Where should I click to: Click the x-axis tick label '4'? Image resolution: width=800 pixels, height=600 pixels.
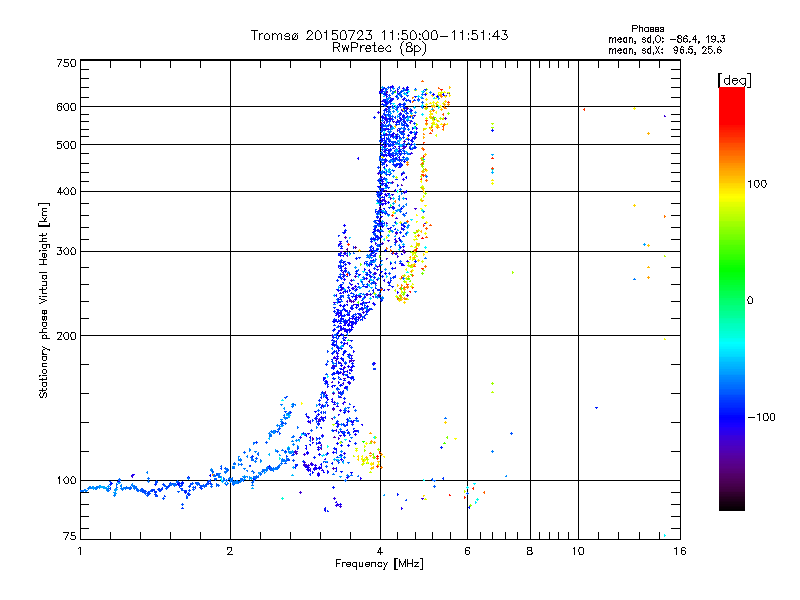click(x=380, y=551)
